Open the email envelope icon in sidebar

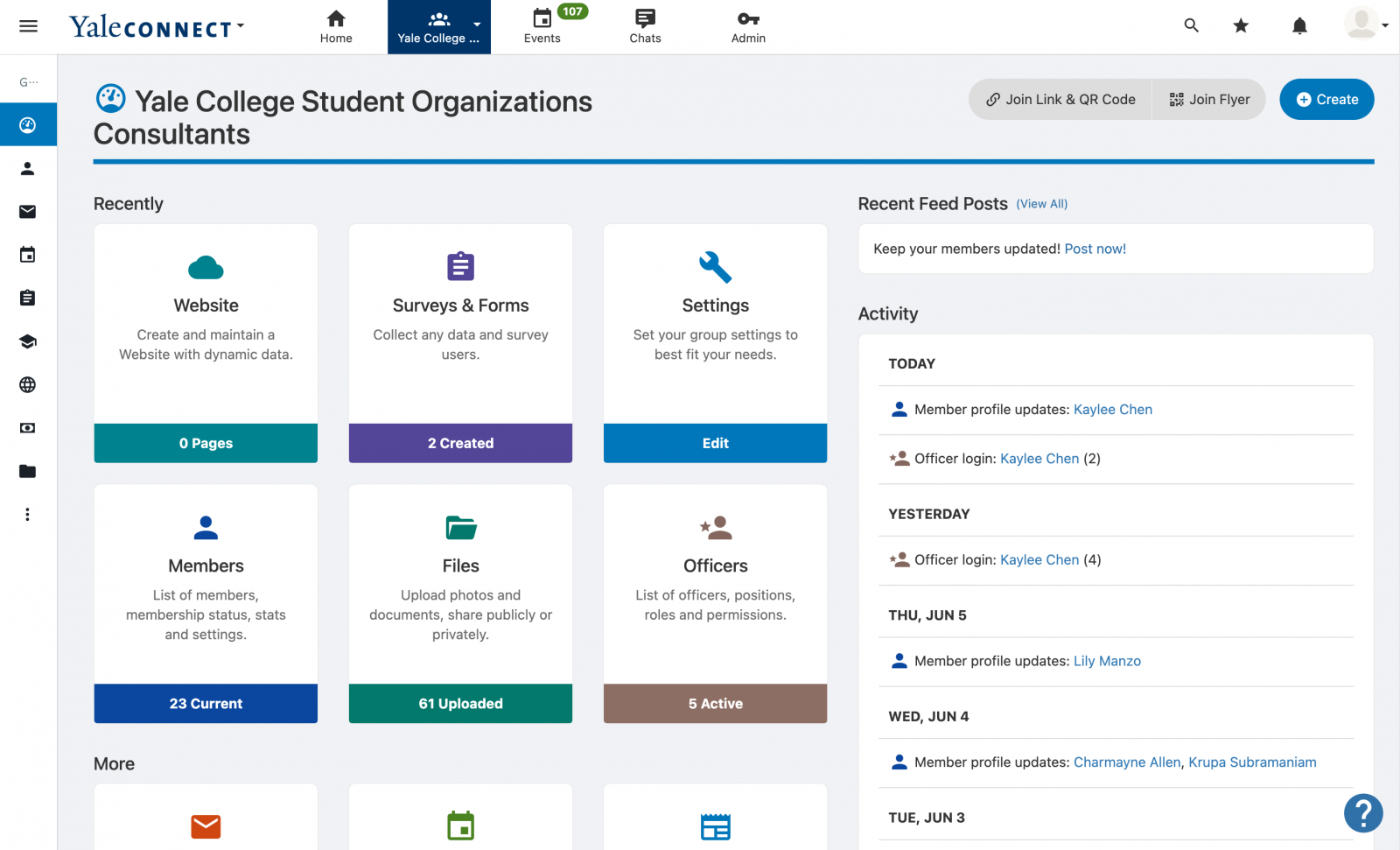click(28, 211)
